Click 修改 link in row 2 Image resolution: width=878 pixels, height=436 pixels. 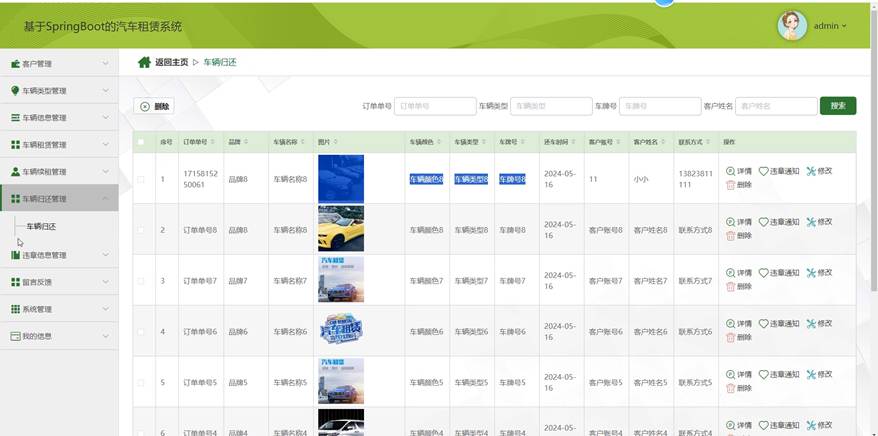tap(825, 222)
